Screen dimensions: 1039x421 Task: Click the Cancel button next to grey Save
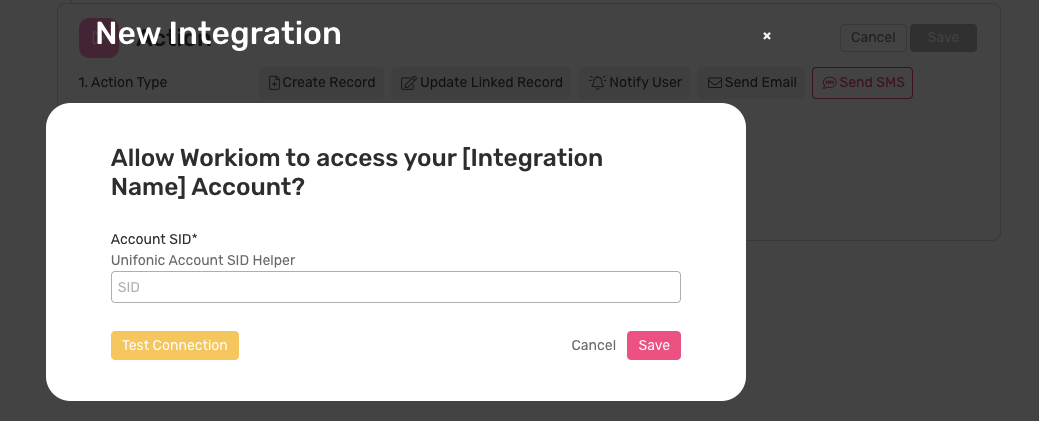pyautogui.click(x=873, y=38)
